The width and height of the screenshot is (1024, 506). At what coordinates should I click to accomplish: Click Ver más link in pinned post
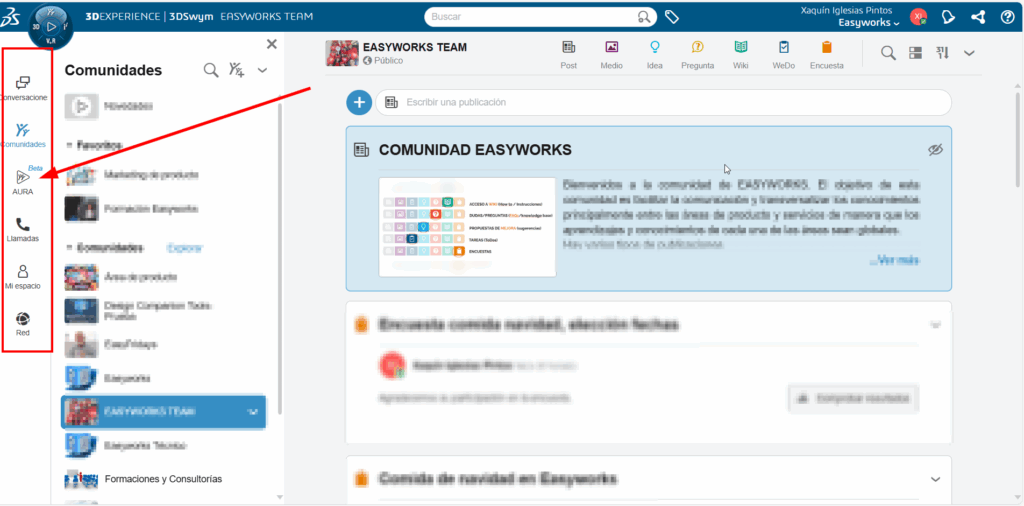pos(895,260)
